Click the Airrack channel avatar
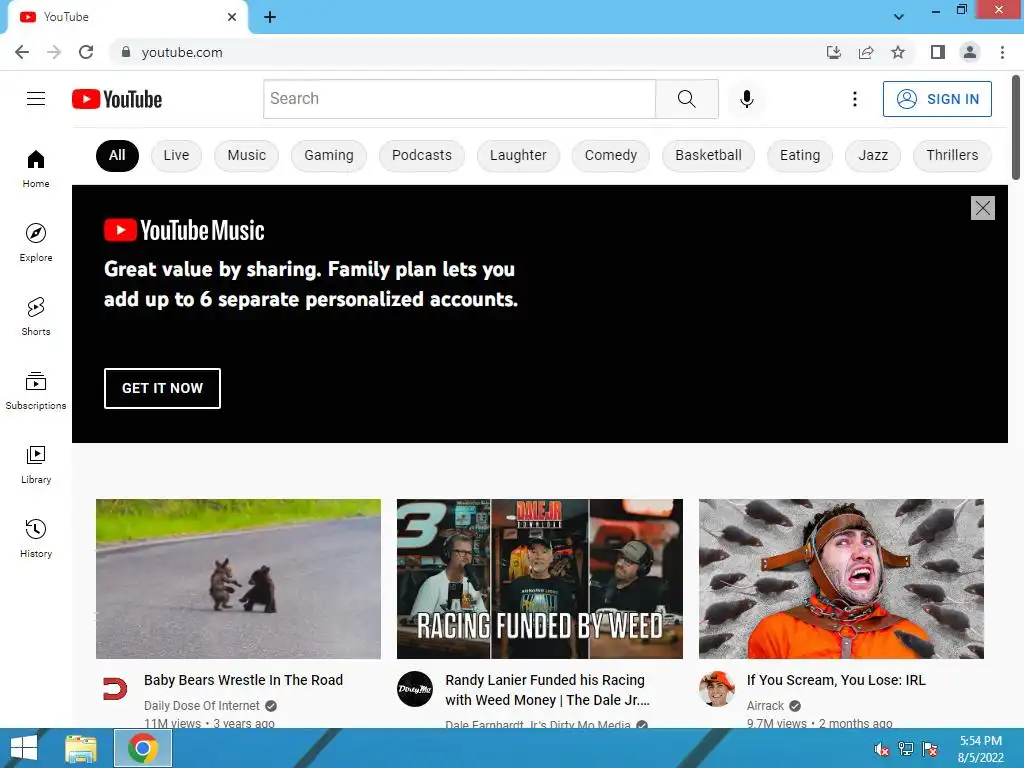1024x768 pixels. pos(716,689)
